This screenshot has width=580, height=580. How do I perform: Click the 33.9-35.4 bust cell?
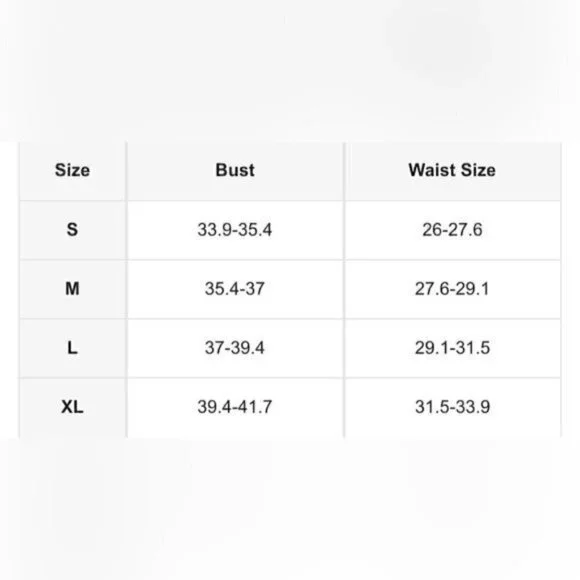coord(235,230)
